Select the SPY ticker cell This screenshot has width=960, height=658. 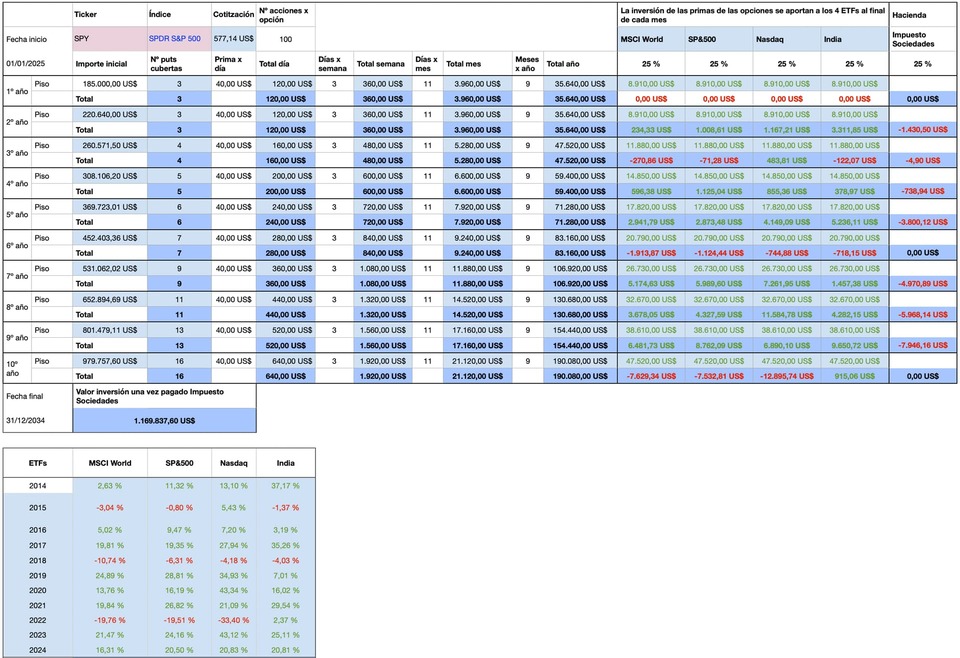pyautogui.click(x=110, y=39)
